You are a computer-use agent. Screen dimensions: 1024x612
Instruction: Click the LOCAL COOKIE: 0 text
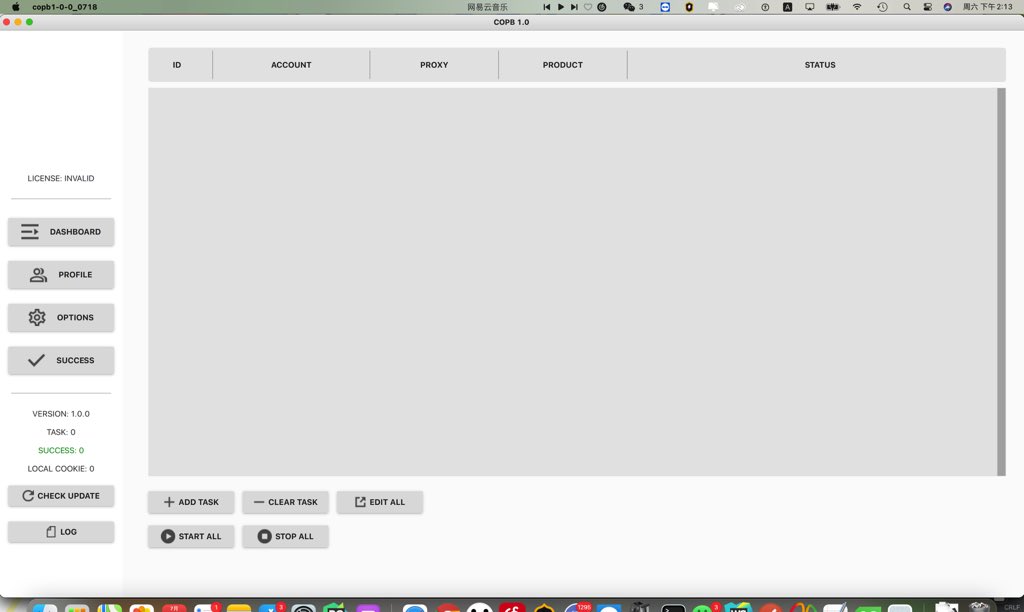click(x=61, y=469)
